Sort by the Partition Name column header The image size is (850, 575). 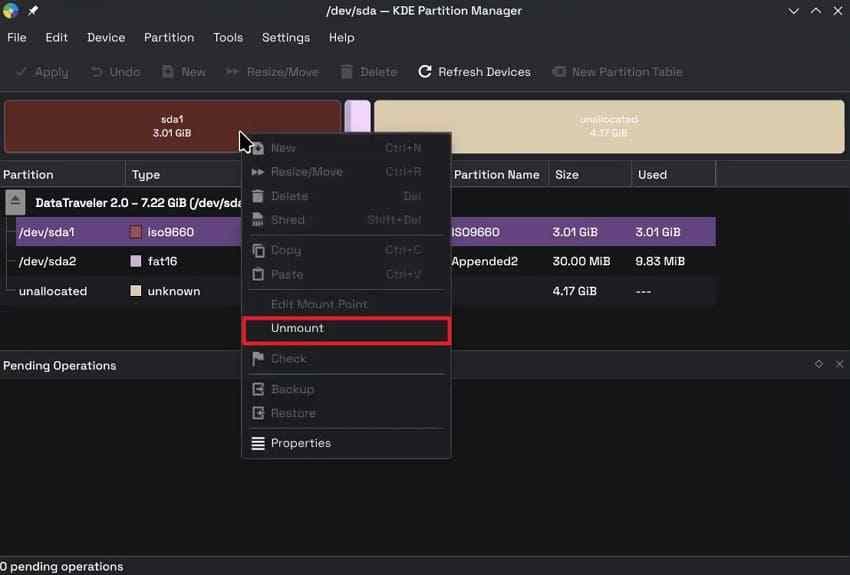(x=499, y=175)
